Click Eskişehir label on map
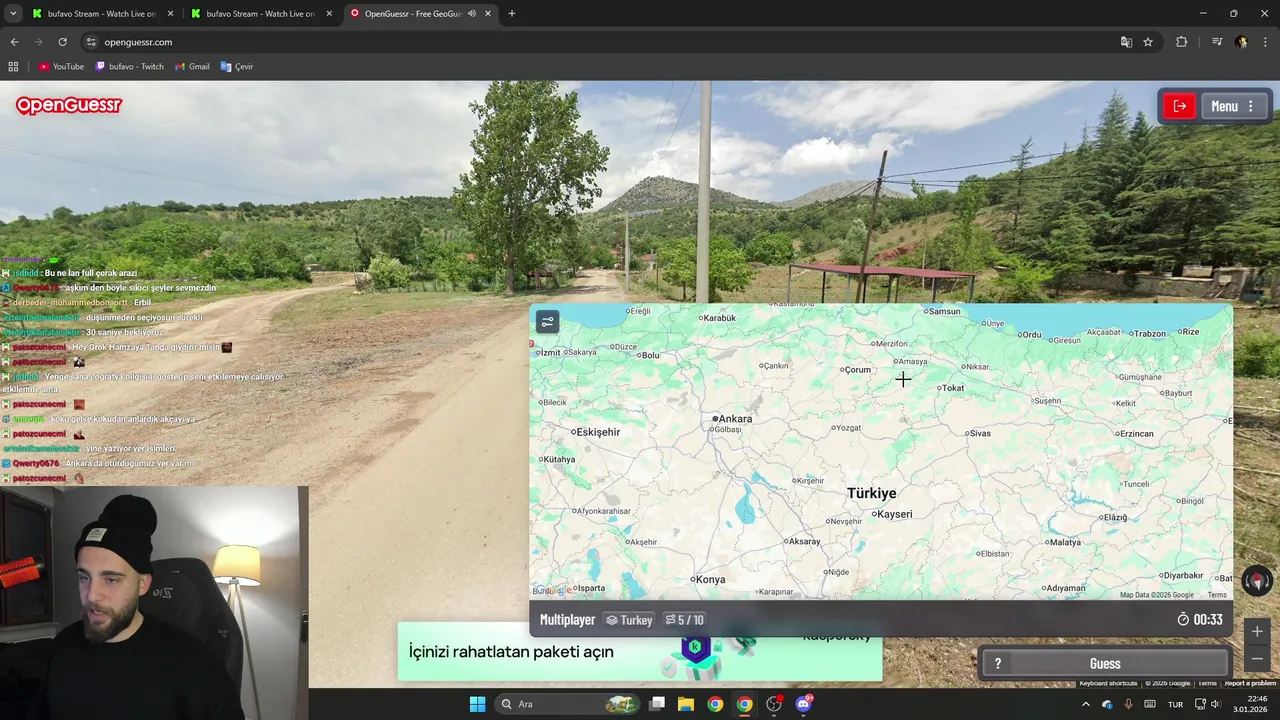Screen dimensions: 1280x720 point(596,432)
